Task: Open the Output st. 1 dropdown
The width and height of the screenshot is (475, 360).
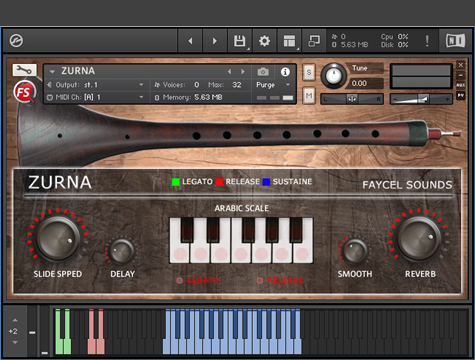Action: click(x=96, y=85)
